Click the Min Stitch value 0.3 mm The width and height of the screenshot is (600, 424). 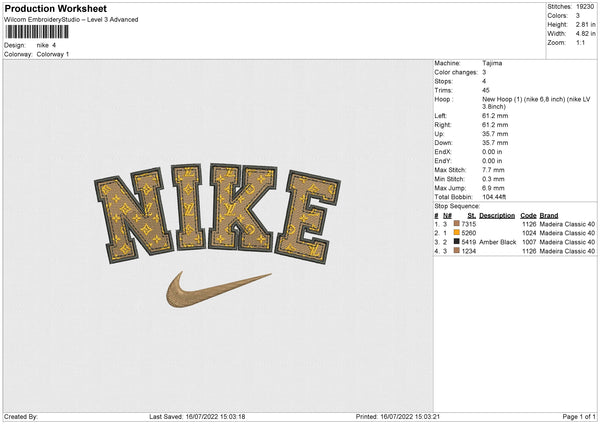click(493, 179)
